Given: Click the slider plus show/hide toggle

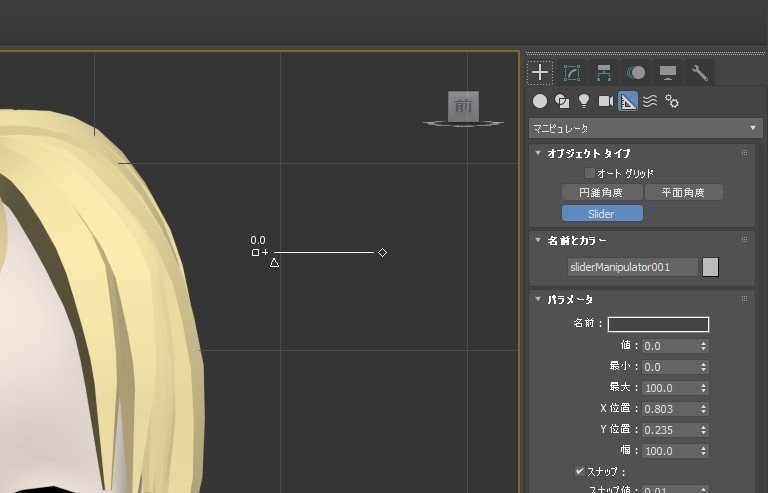Looking at the screenshot, I should [x=265, y=253].
